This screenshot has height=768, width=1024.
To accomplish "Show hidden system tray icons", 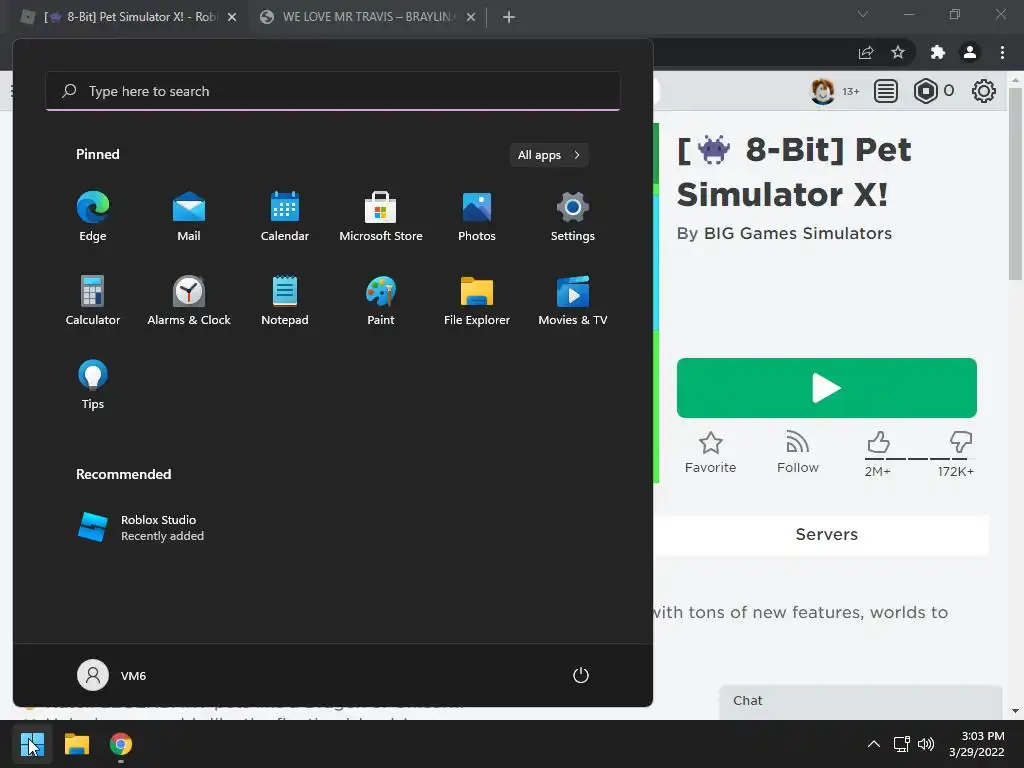I will (x=873, y=744).
